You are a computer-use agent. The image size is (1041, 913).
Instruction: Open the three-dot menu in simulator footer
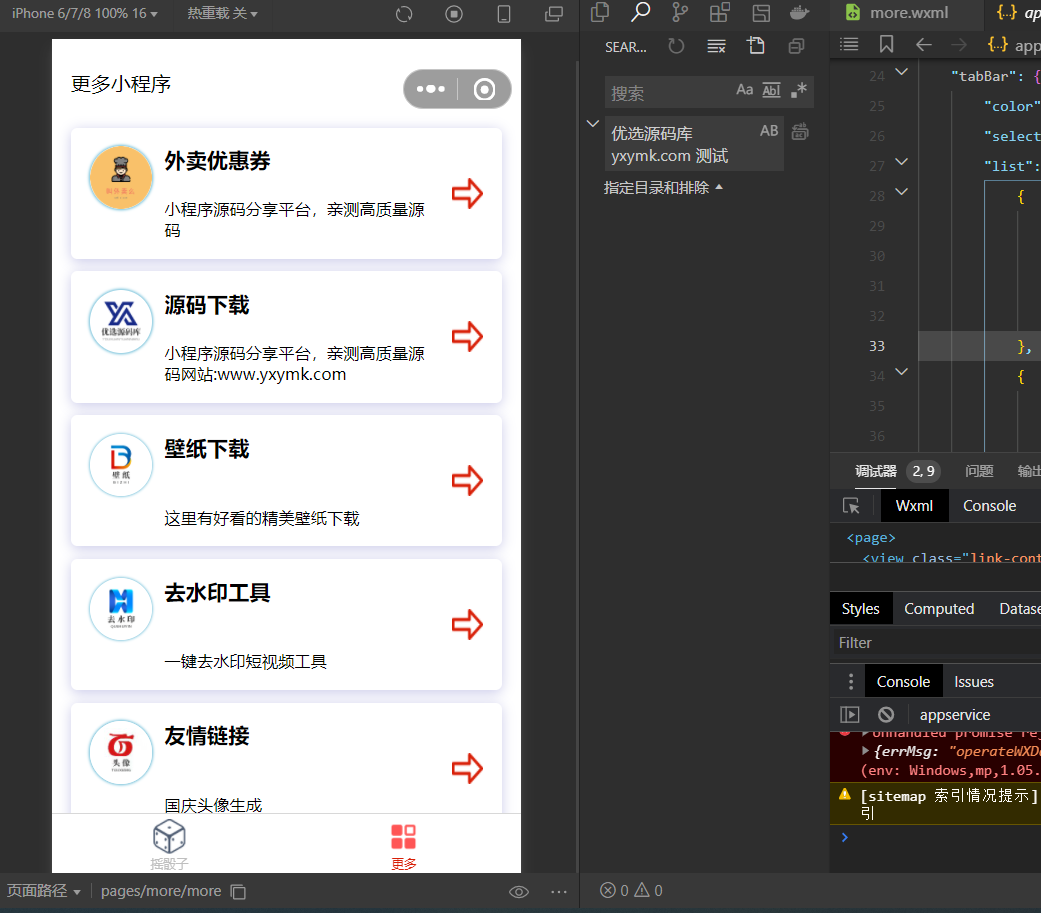559,892
